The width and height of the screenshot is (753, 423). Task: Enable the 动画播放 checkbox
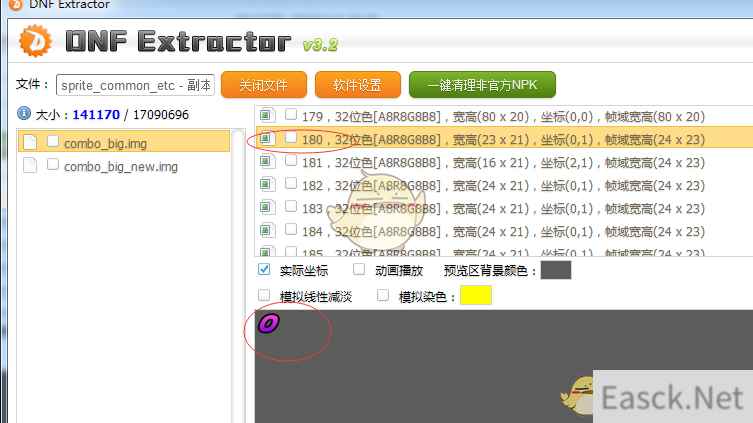pos(359,269)
